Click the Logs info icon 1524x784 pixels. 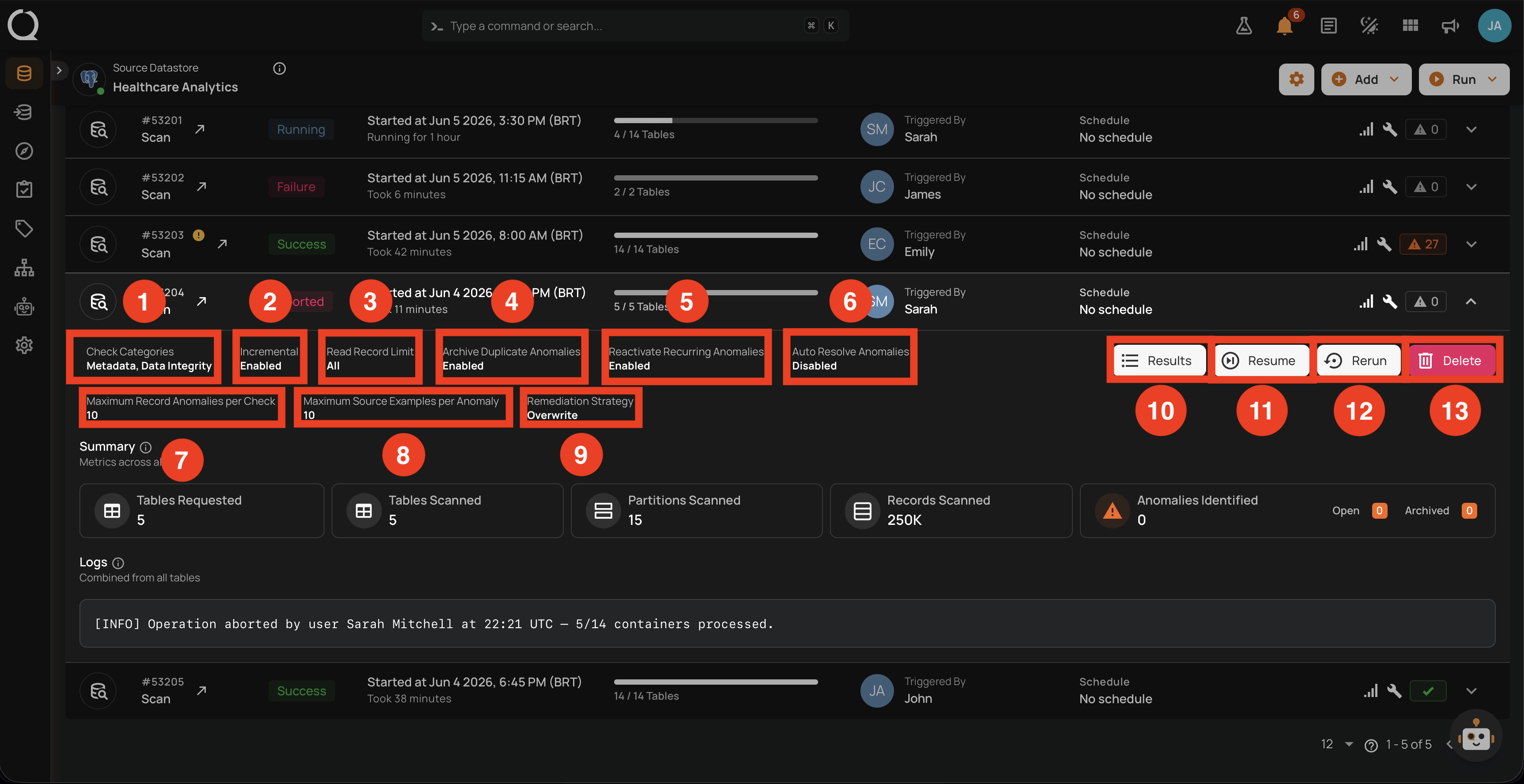click(118, 563)
